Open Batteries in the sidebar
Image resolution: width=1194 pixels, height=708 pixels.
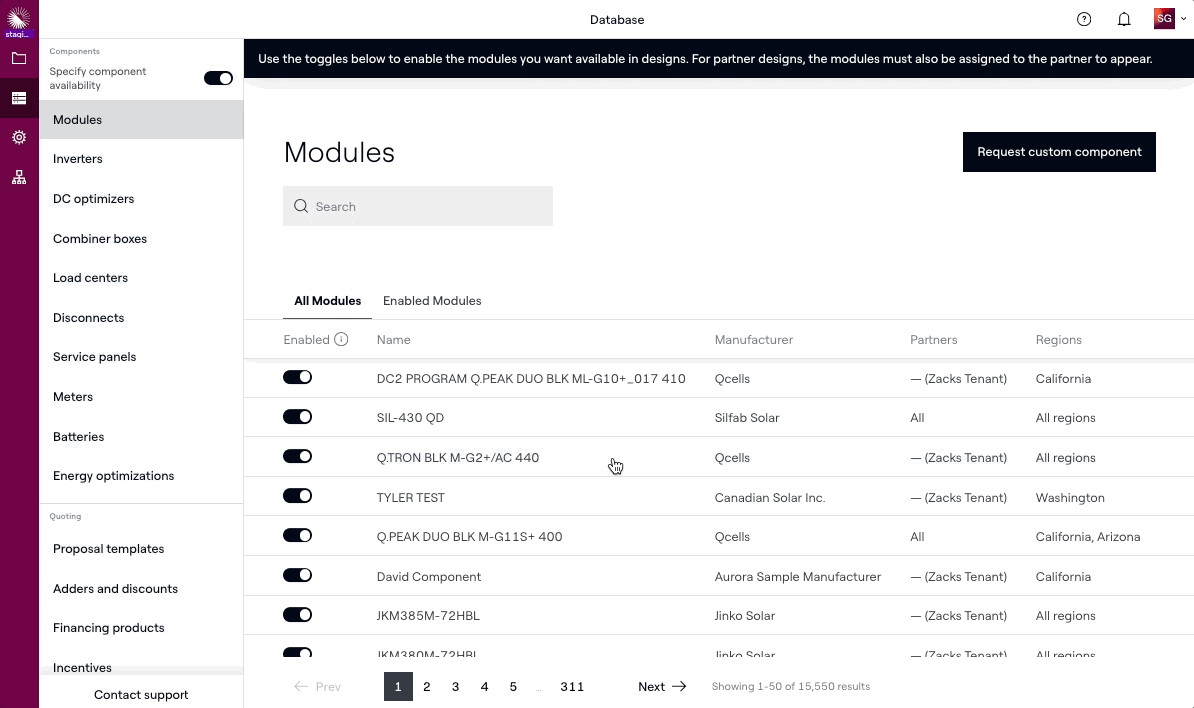click(x=79, y=437)
